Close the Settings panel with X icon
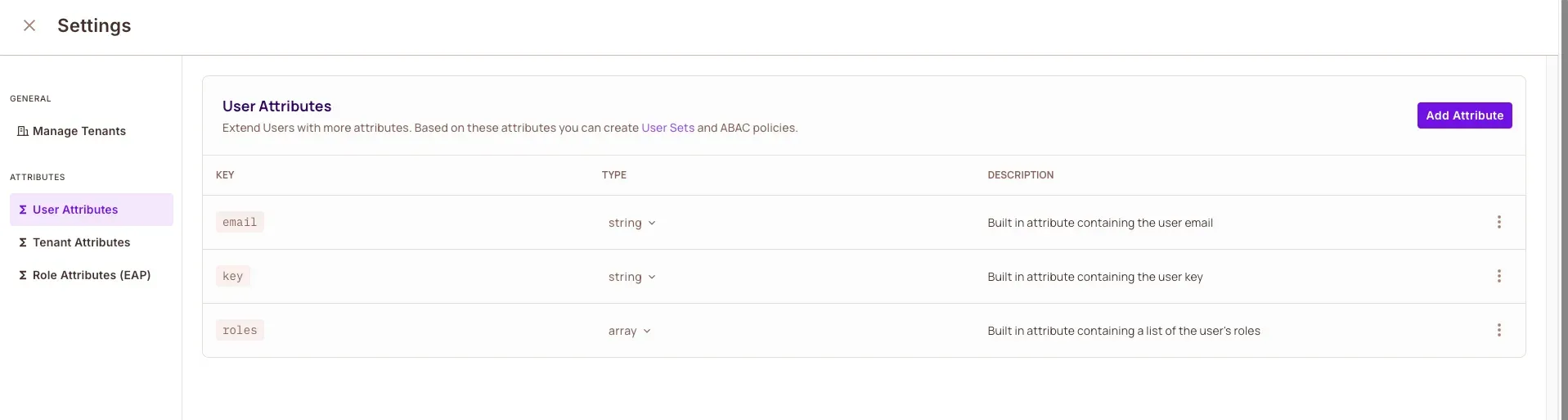 tap(29, 25)
